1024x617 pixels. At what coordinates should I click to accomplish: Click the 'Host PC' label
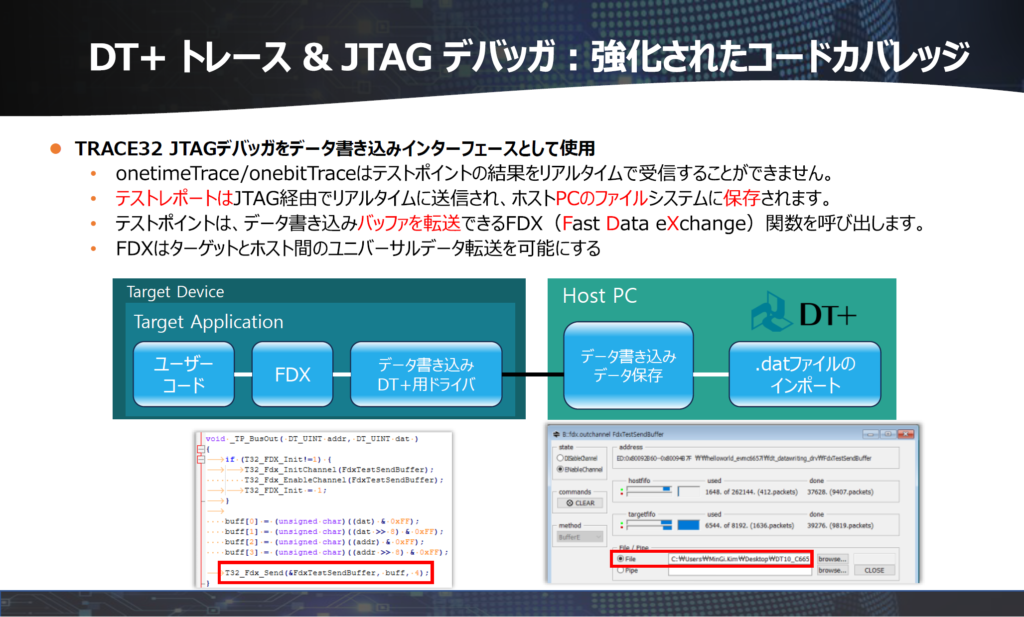(x=600, y=296)
